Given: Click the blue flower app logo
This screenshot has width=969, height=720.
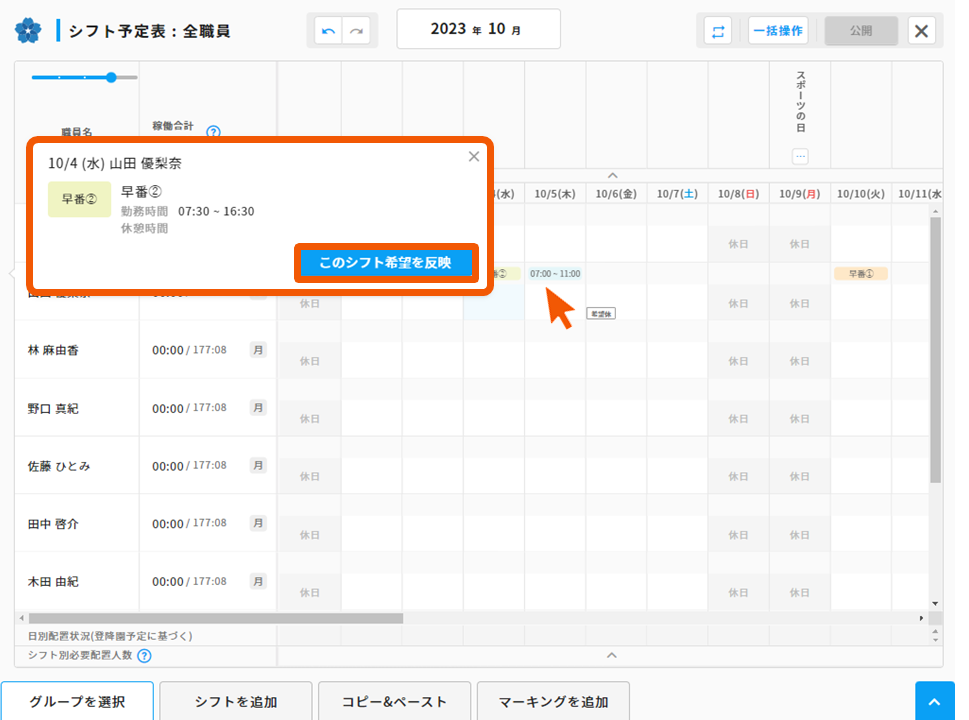Looking at the screenshot, I should point(28,31).
